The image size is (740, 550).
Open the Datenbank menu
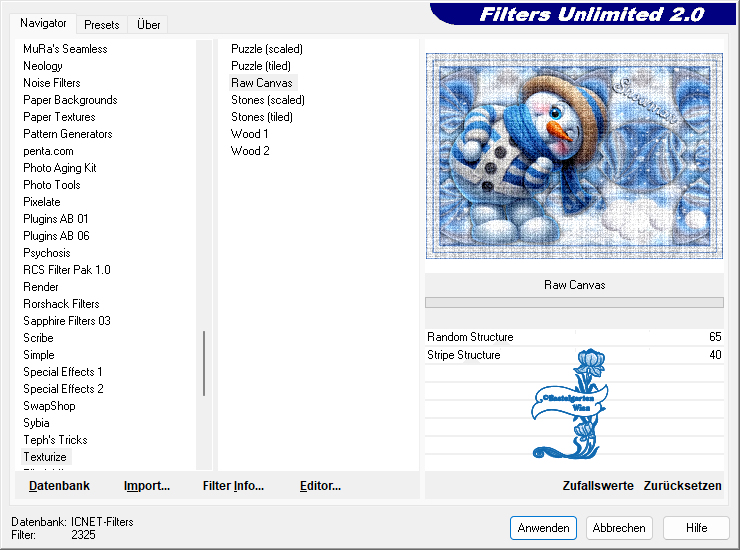(x=59, y=485)
